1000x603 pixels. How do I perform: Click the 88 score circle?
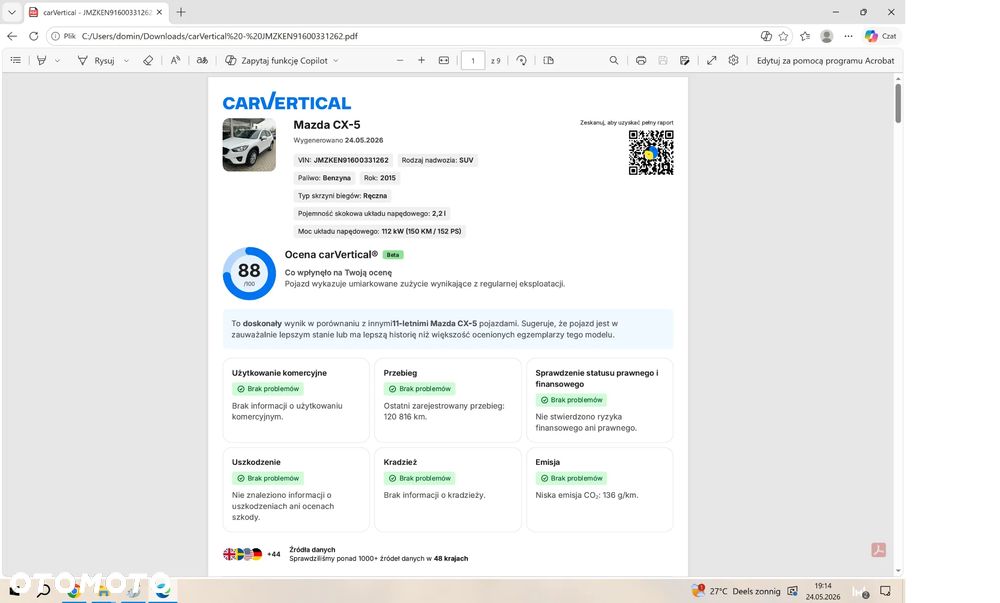point(249,273)
